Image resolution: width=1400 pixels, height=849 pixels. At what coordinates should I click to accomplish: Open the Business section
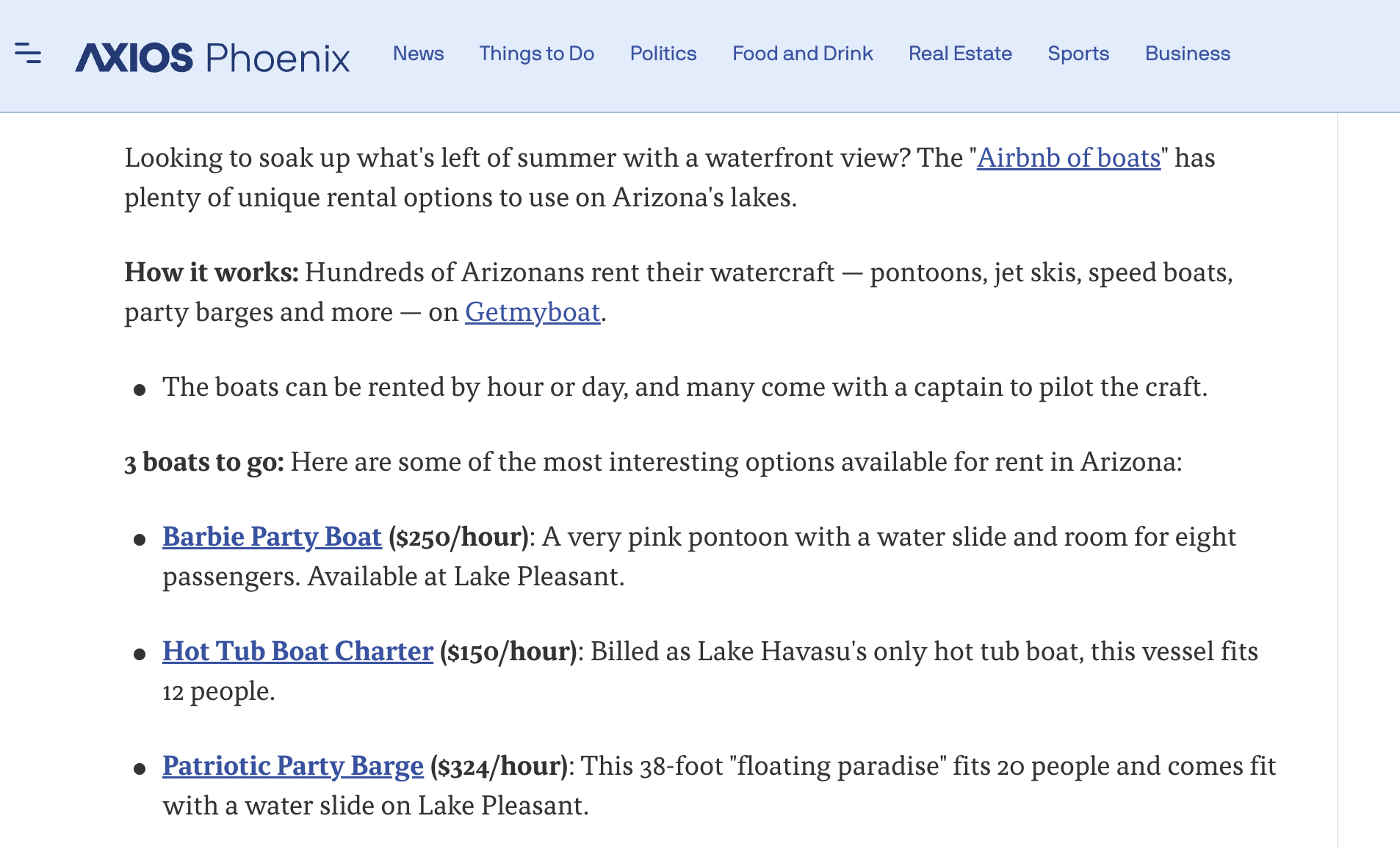coord(1187,54)
